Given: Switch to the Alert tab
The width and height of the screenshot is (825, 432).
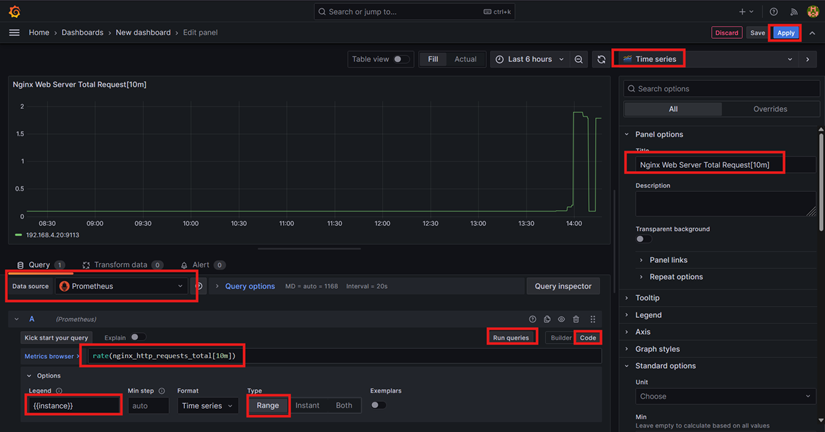Looking at the screenshot, I should click(x=202, y=265).
